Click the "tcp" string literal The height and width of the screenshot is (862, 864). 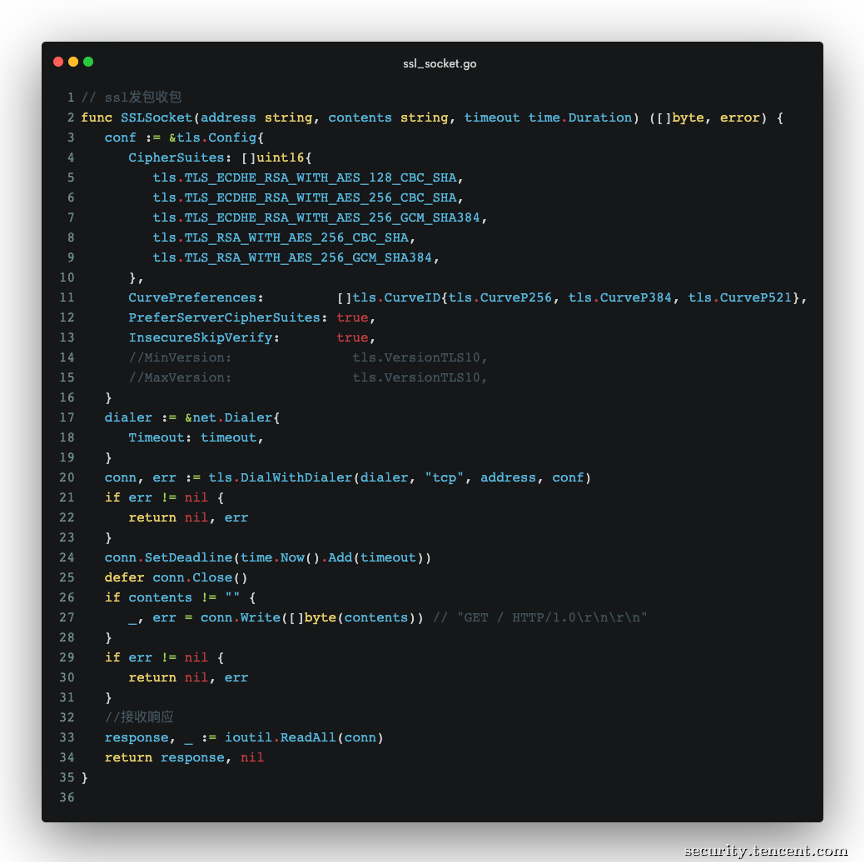point(444,478)
